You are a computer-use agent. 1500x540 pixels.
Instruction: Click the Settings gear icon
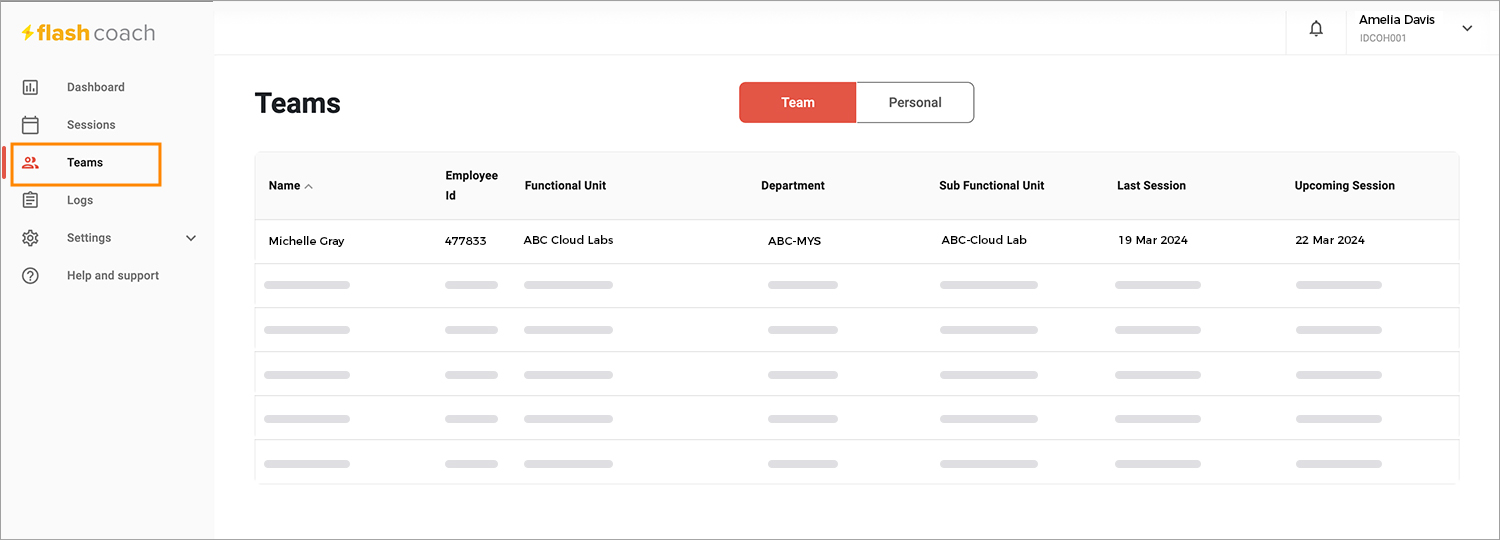(x=30, y=238)
